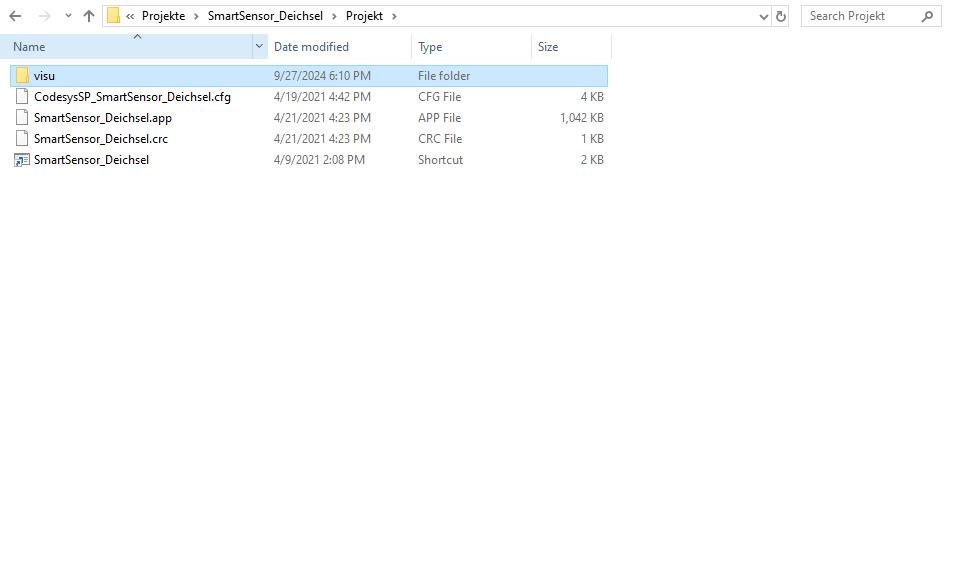This screenshot has height=561, width=953.
Task: Click the 4 KB size value
Action: 592,97
